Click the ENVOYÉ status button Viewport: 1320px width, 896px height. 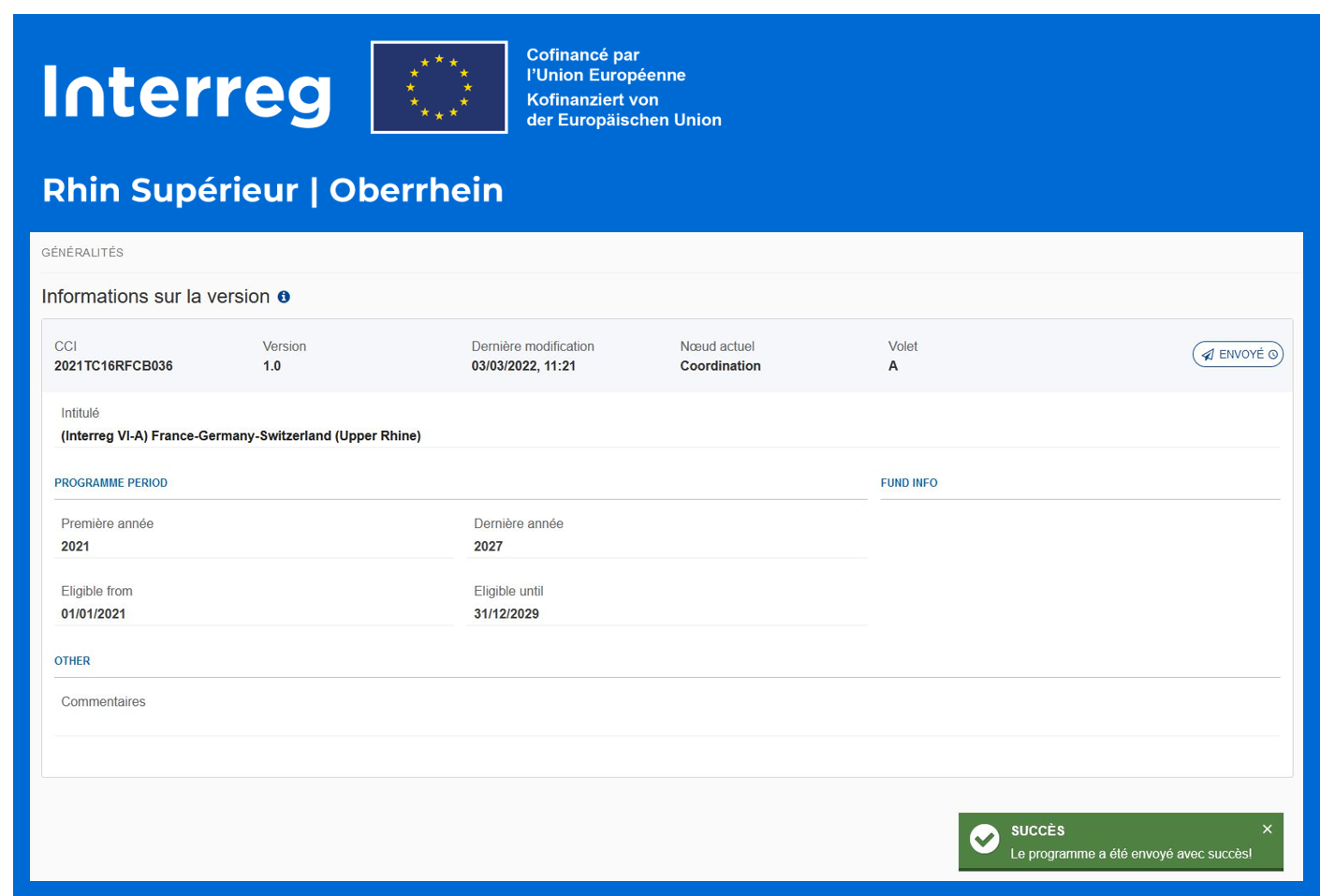coord(1238,354)
